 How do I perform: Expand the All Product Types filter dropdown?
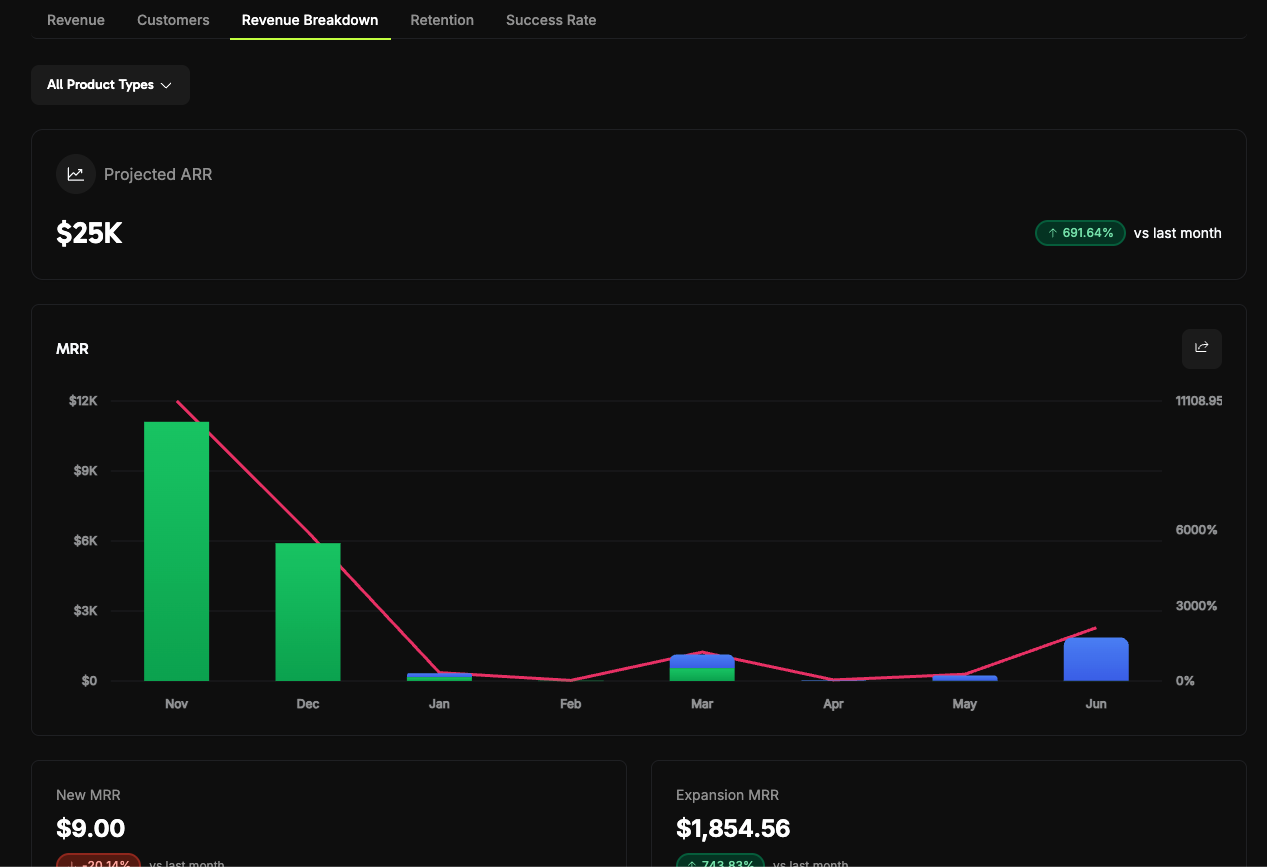coord(110,85)
